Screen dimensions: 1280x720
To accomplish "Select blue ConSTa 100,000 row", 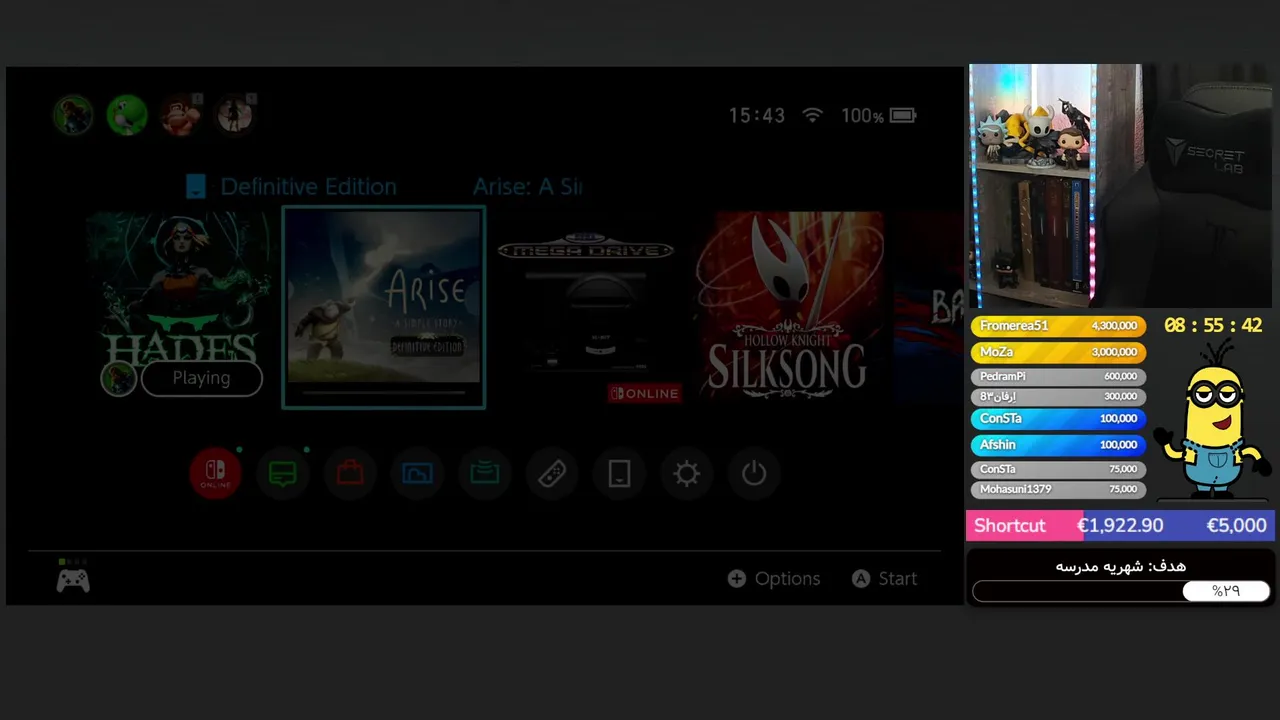I will point(1059,418).
